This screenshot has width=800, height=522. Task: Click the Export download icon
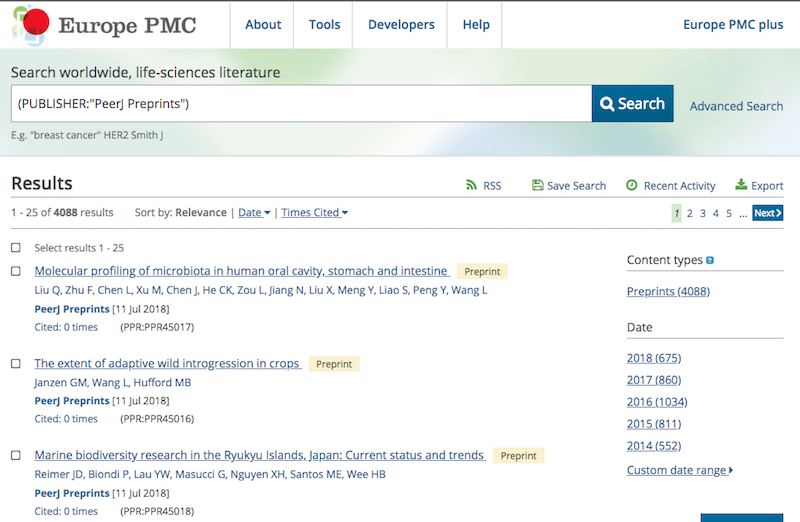point(741,184)
